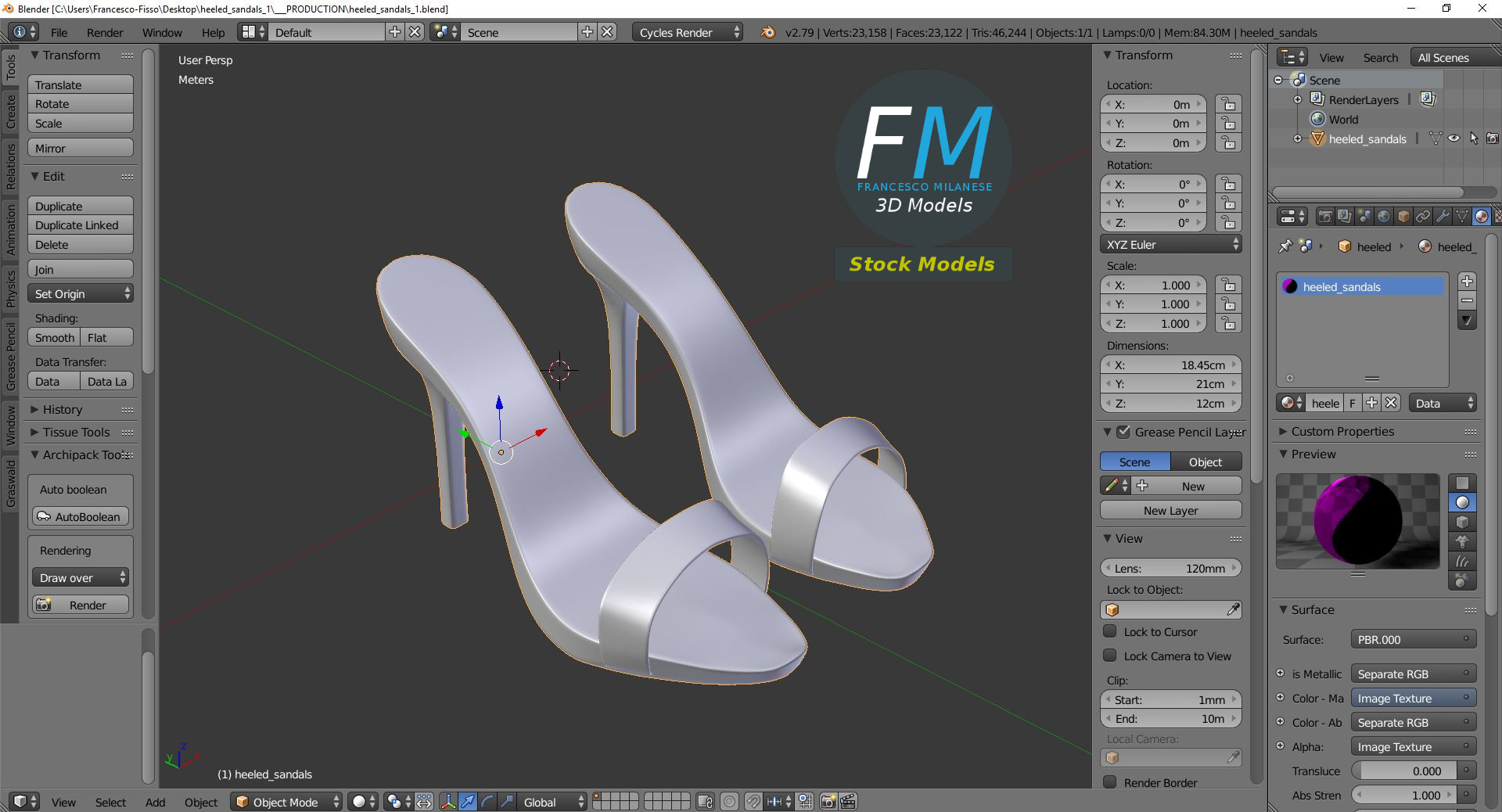Select the translate manipulator arrow icon
Screen dimensions: 1502x812
[x=468, y=802]
